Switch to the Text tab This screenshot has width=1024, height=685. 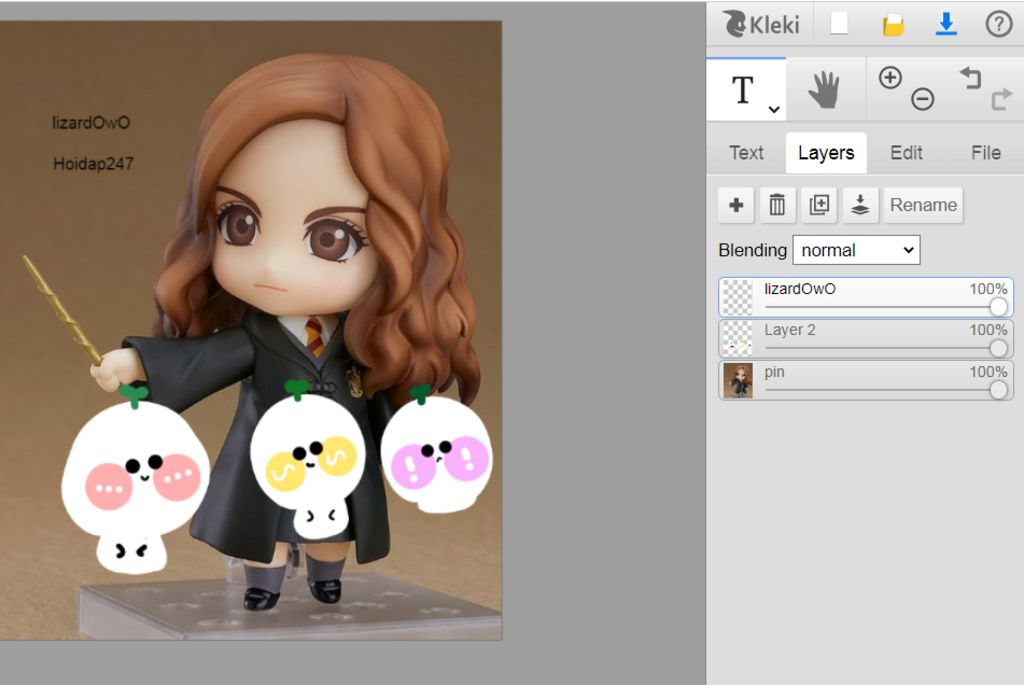click(x=746, y=153)
